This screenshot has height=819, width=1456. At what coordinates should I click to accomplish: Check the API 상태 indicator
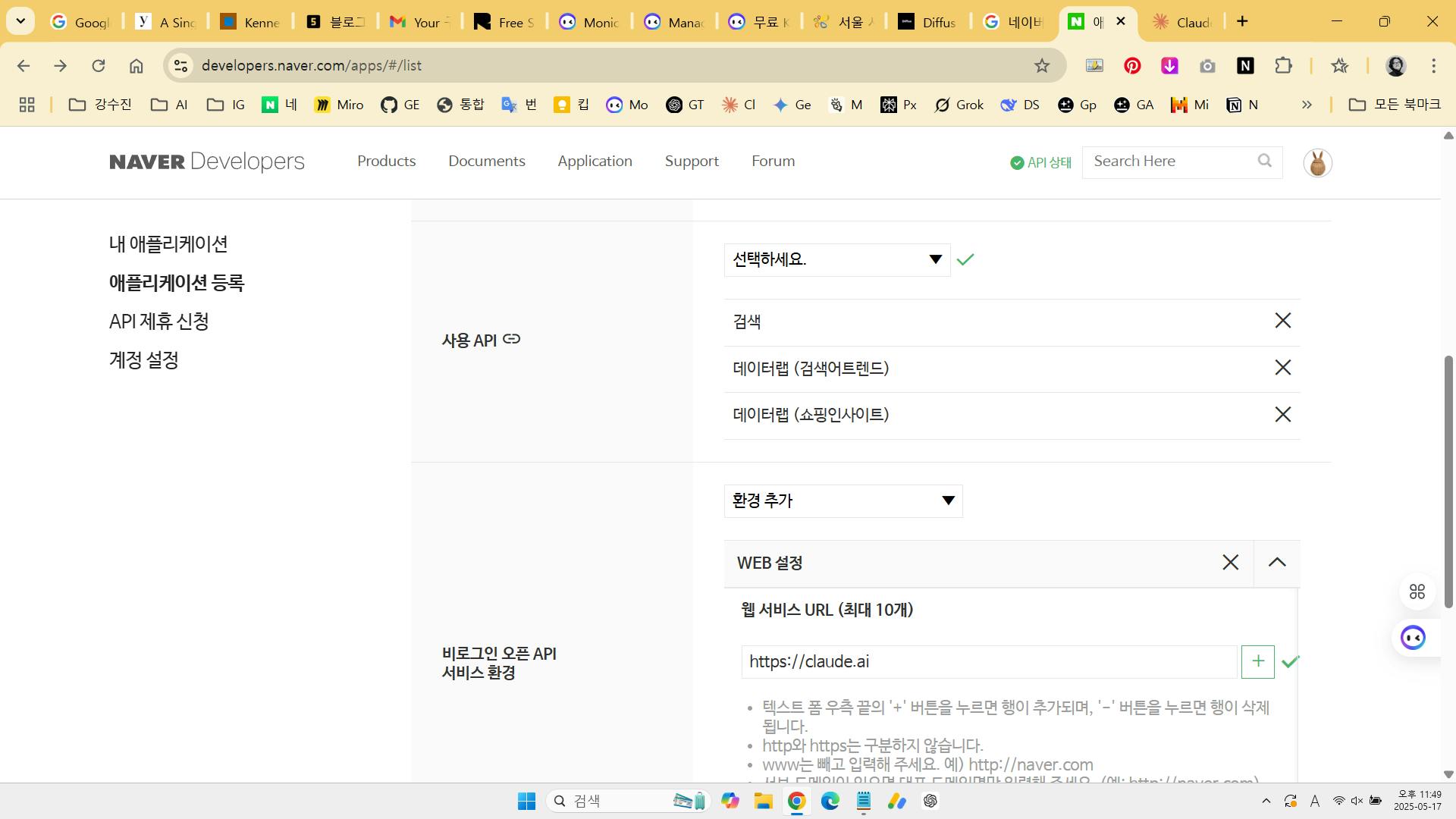pyautogui.click(x=1040, y=162)
